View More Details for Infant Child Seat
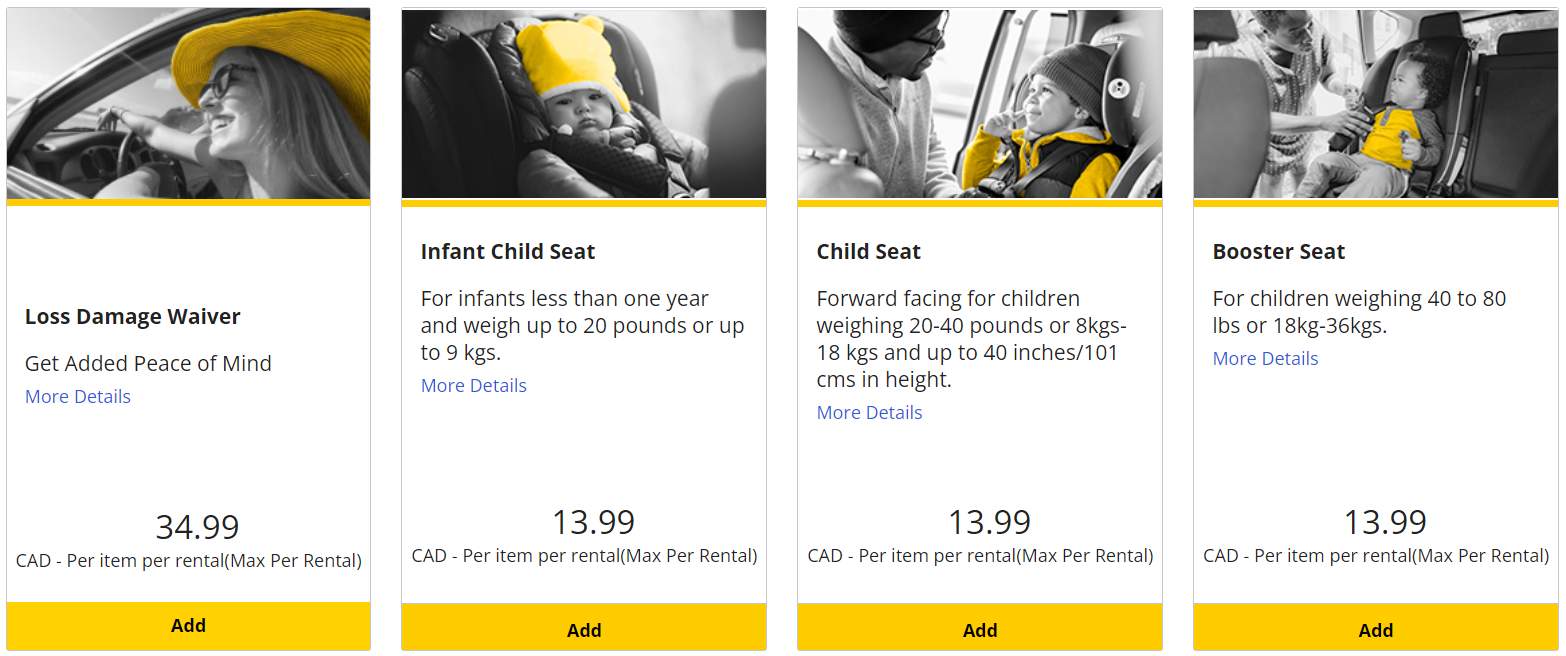 [x=474, y=386]
